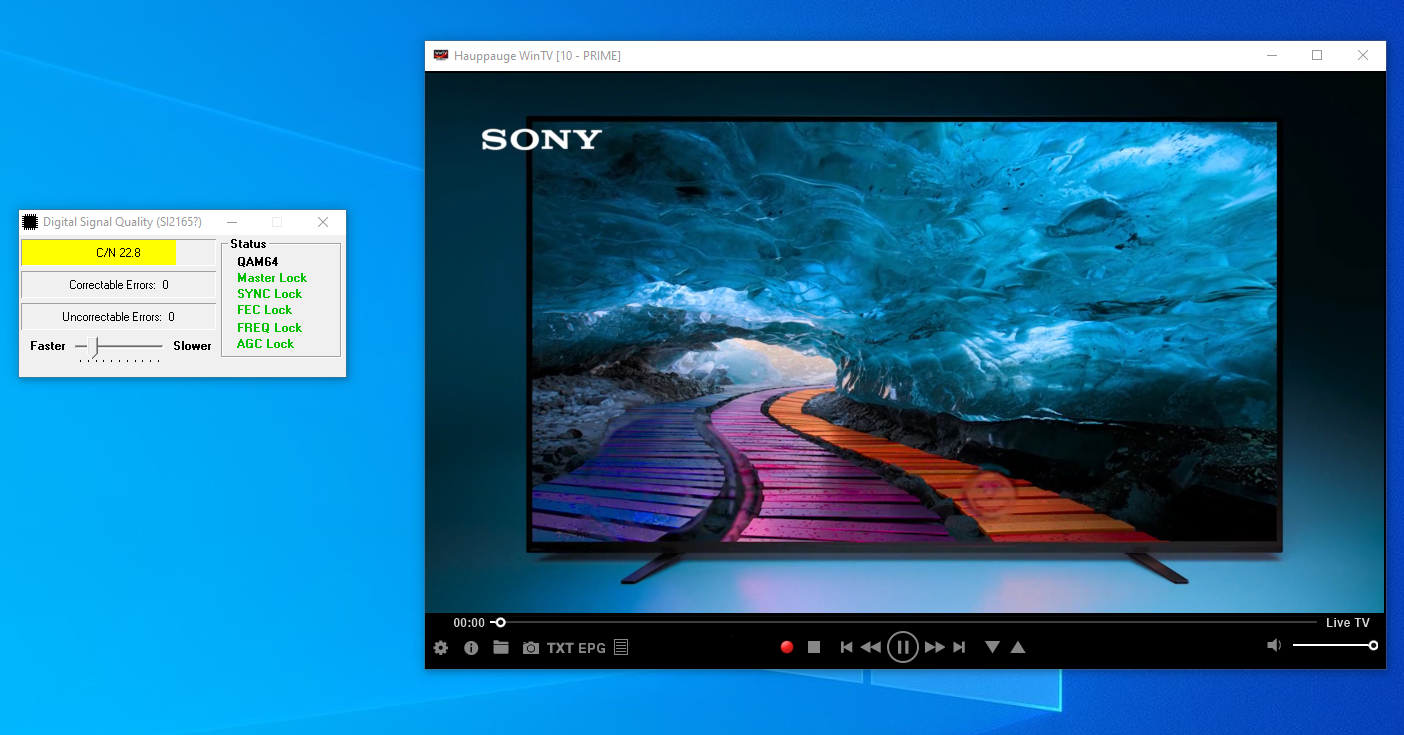1404x735 pixels.
Task: Open the EPG program guide
Action: click(592, 648)
